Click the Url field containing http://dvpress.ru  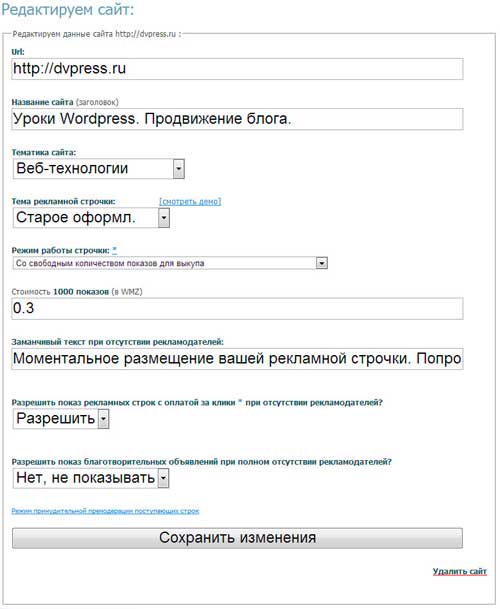237,69
